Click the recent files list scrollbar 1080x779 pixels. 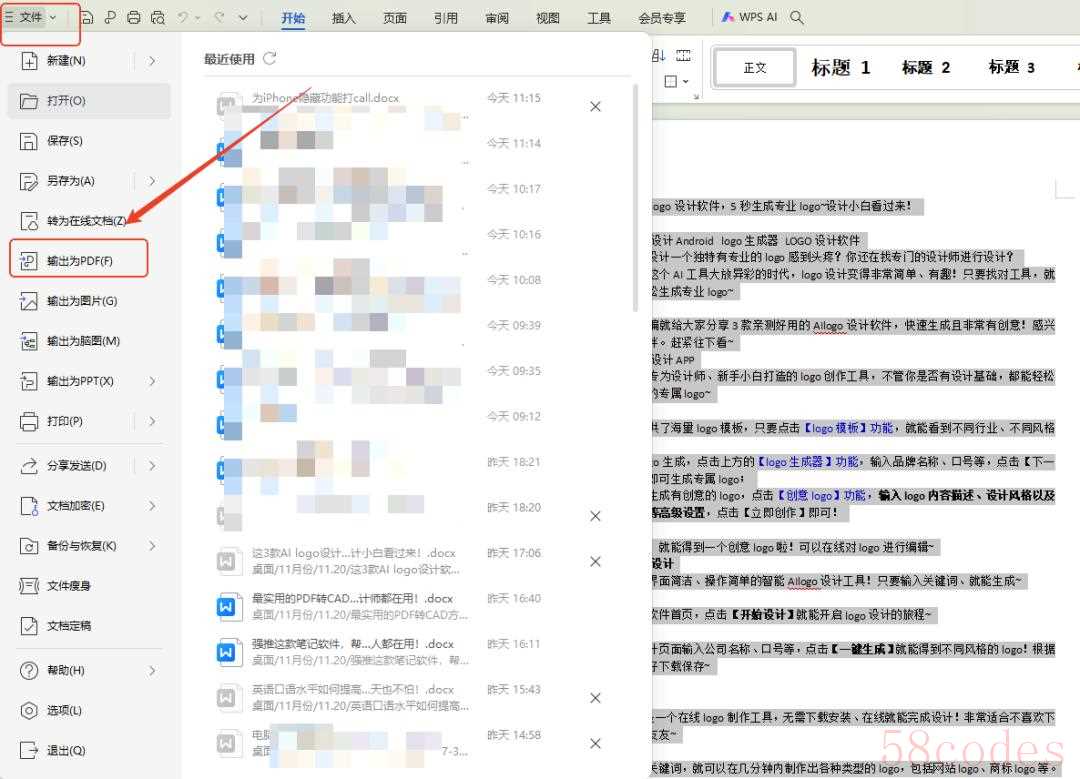[x=636, y=200]
